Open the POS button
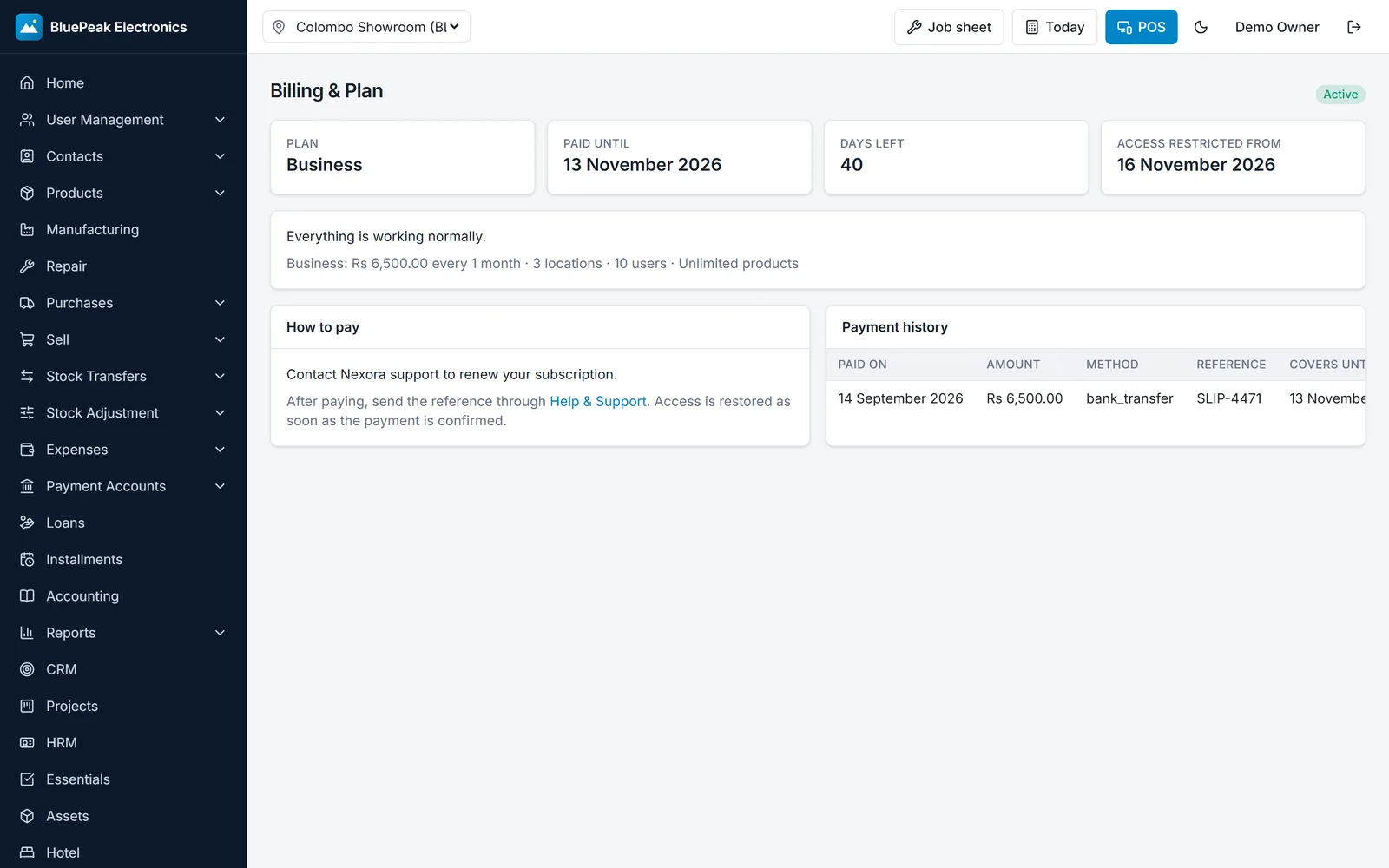This screenshot has height=868, width=1389. click(1142, 27)
